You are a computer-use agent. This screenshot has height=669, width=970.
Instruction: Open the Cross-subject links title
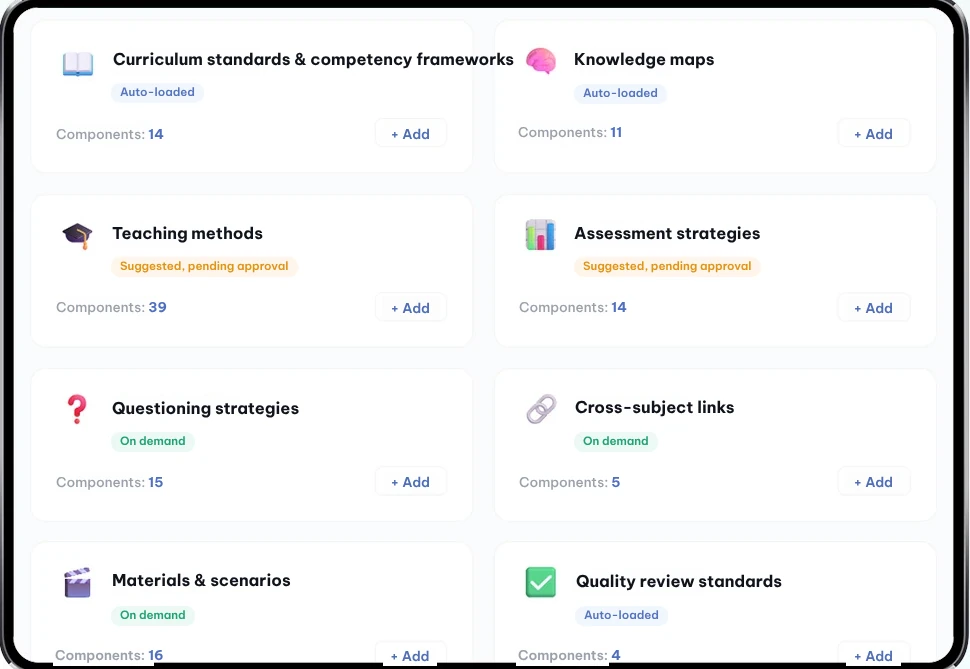(x=655, y=407)
